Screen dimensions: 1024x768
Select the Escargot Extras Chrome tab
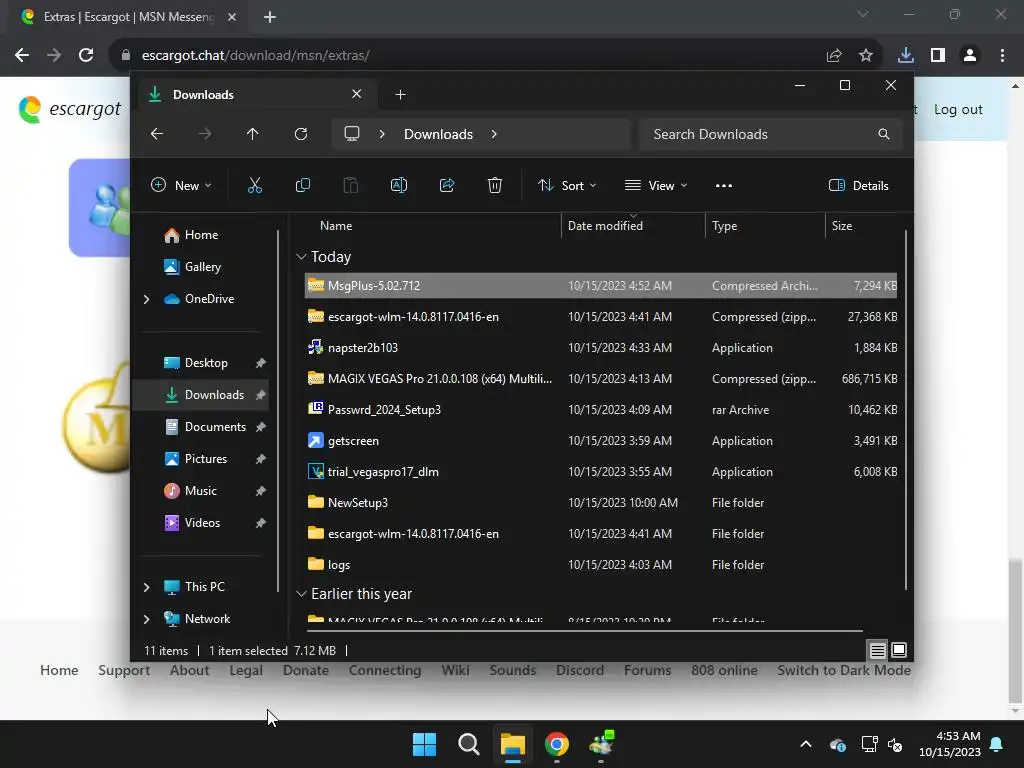[129, 17]
